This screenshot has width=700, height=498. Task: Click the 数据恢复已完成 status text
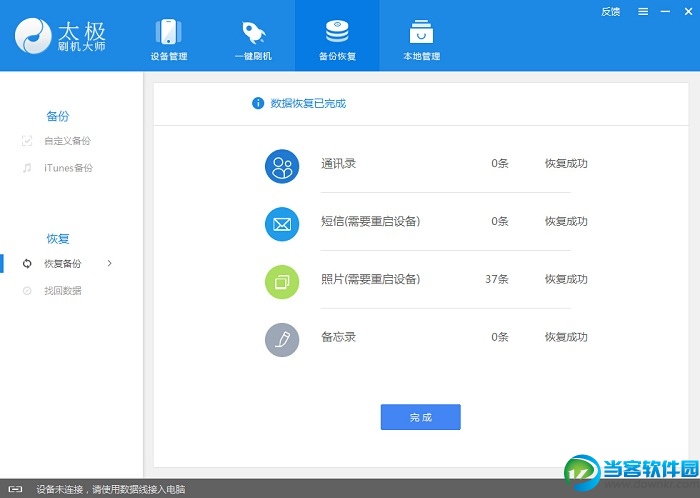point(308,104)
